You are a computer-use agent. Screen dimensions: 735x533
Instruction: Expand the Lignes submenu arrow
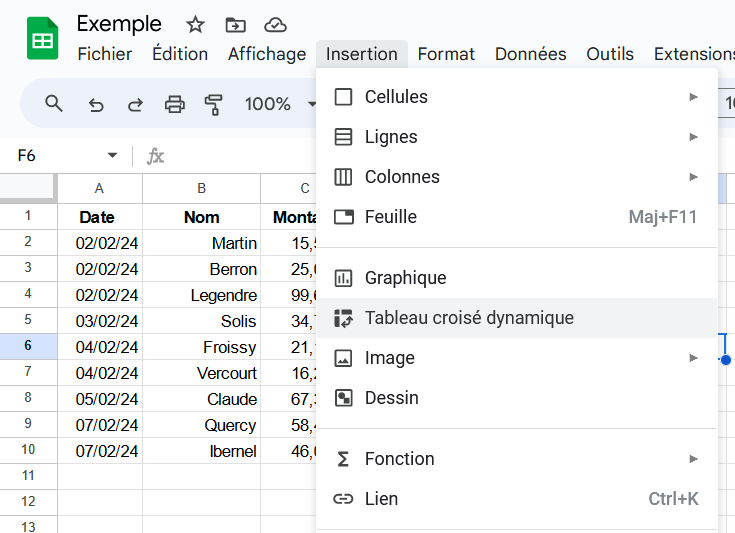tap(693, 137)
